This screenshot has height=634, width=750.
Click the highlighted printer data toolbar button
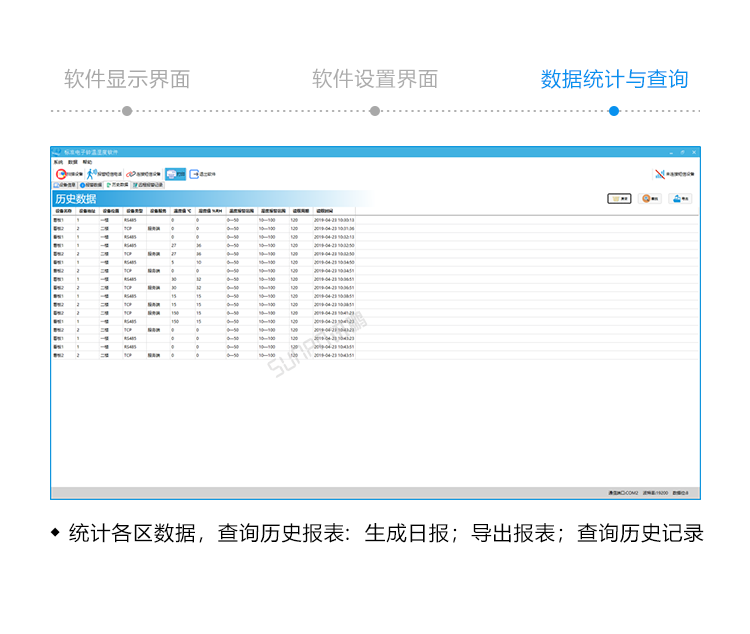pyautogui.click(x=174, y=174)
